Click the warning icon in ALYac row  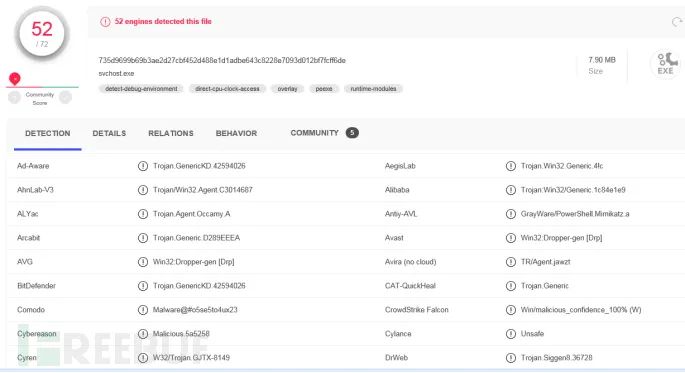point(143,214)
